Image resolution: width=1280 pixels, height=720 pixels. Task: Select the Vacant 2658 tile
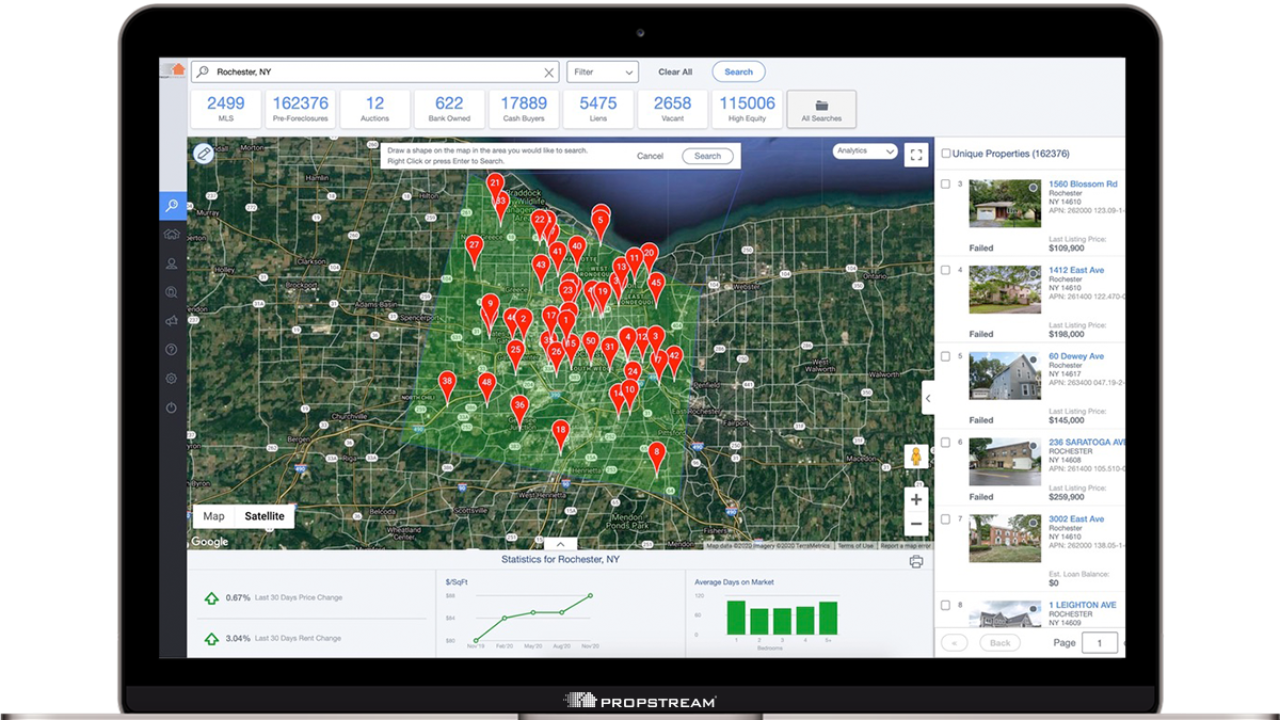(x=673, y=109)
